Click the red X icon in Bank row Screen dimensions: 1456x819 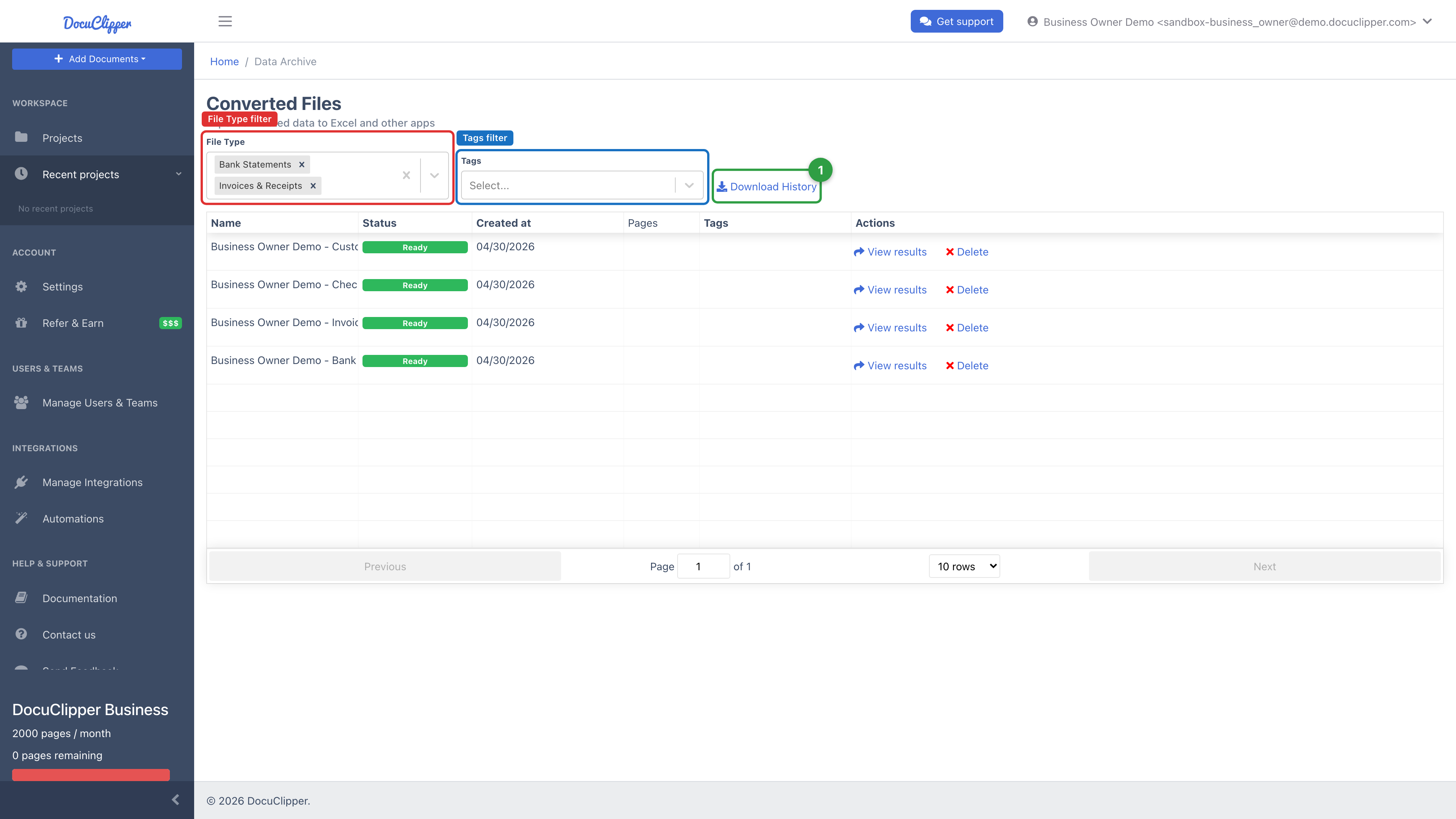pos(950,365)
